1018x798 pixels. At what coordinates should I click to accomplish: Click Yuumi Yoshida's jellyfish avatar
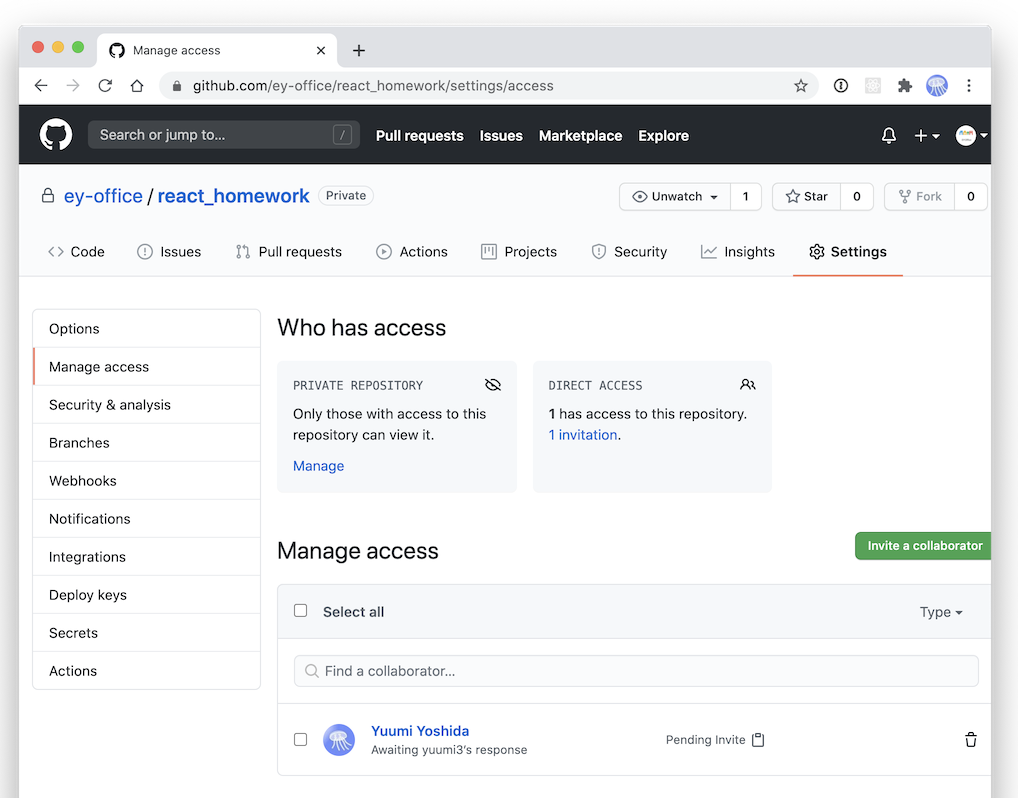pos(339,740)
